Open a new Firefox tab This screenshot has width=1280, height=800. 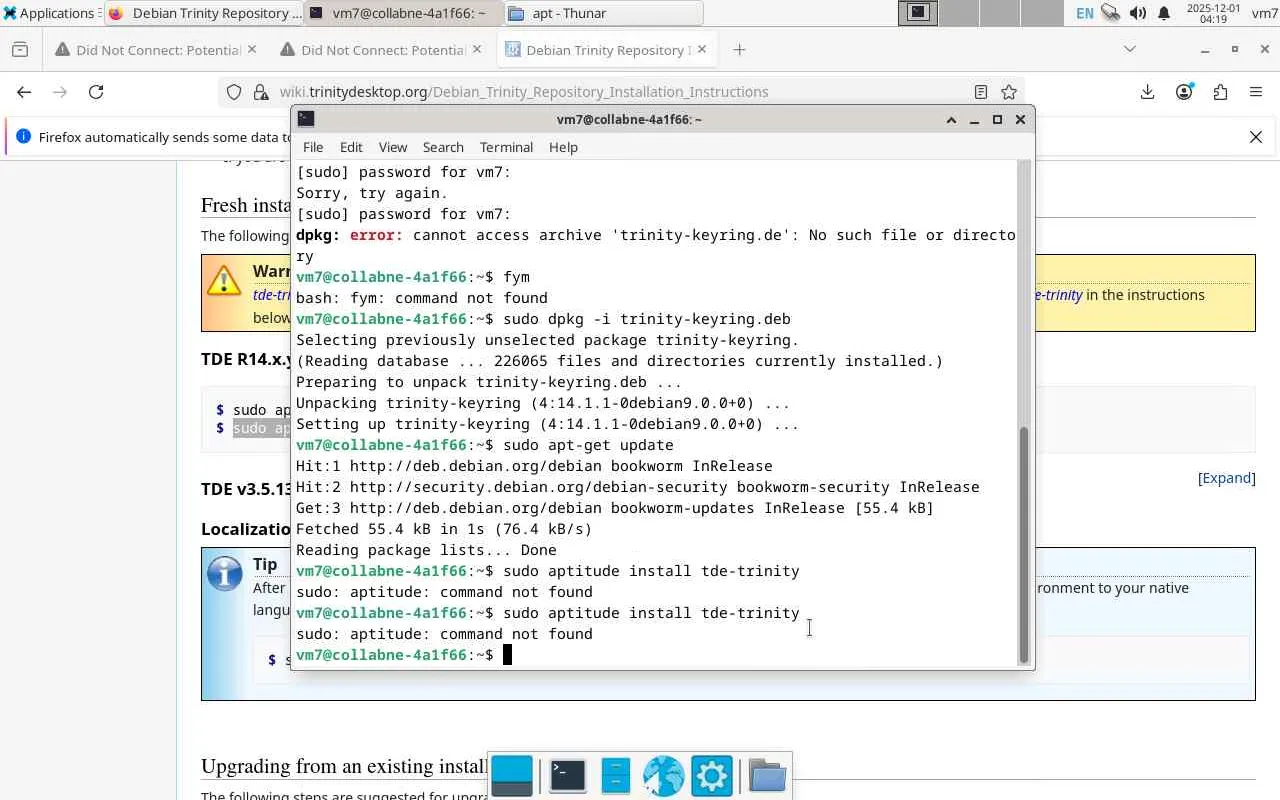pos(739,50)
